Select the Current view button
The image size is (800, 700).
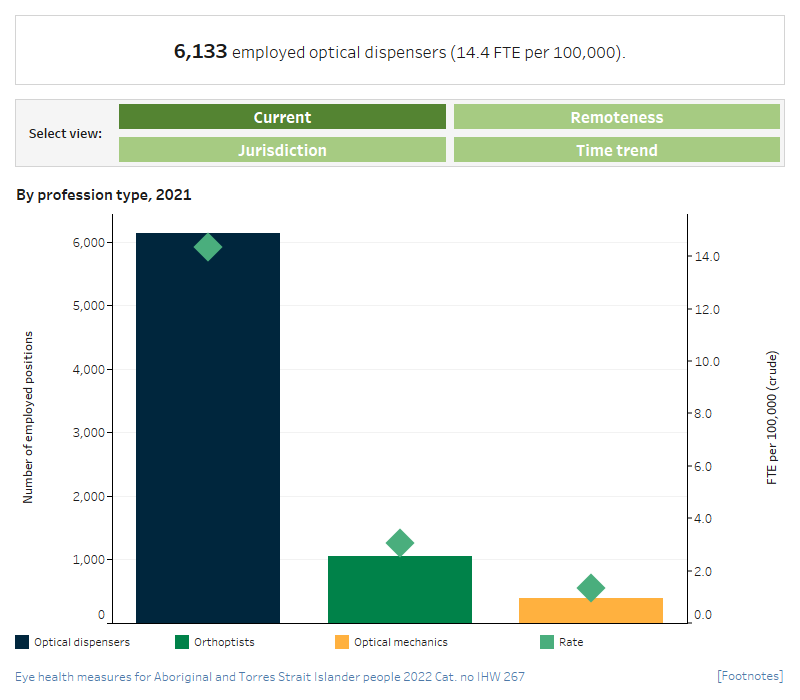pyautogui.click(x=282, y=117)
